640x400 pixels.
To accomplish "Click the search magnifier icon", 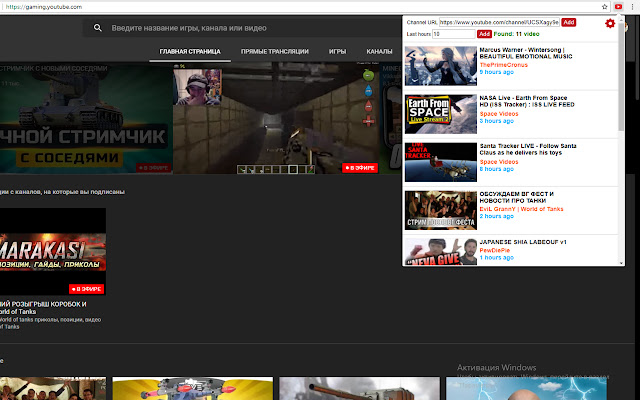I will coord(98,28).
